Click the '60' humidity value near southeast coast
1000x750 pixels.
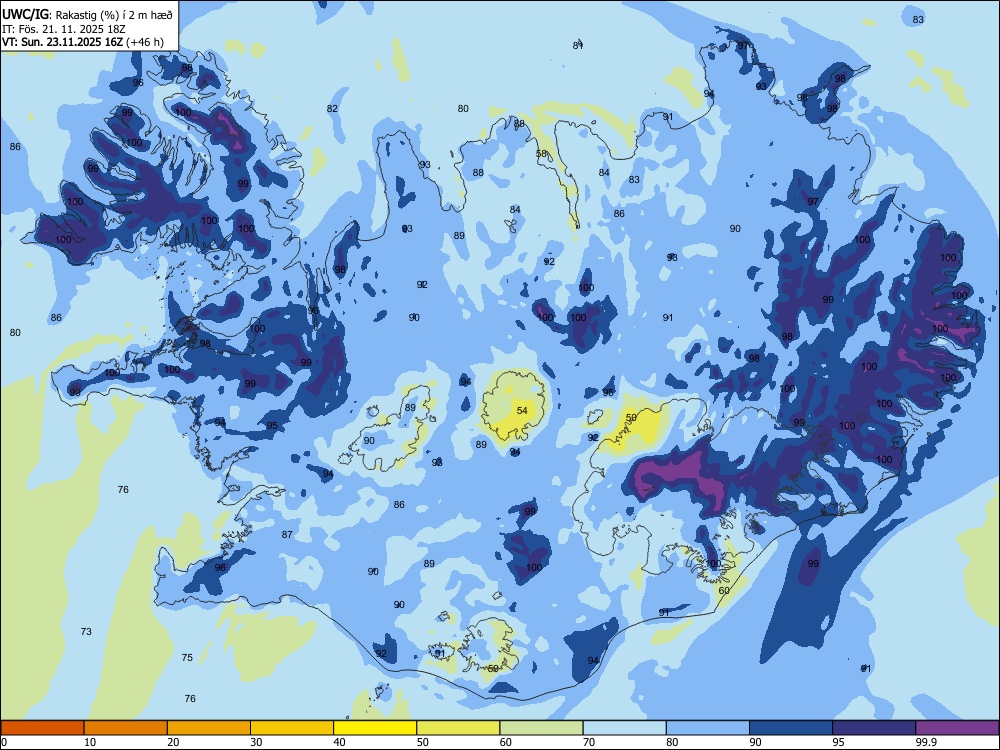coord(724,591)
